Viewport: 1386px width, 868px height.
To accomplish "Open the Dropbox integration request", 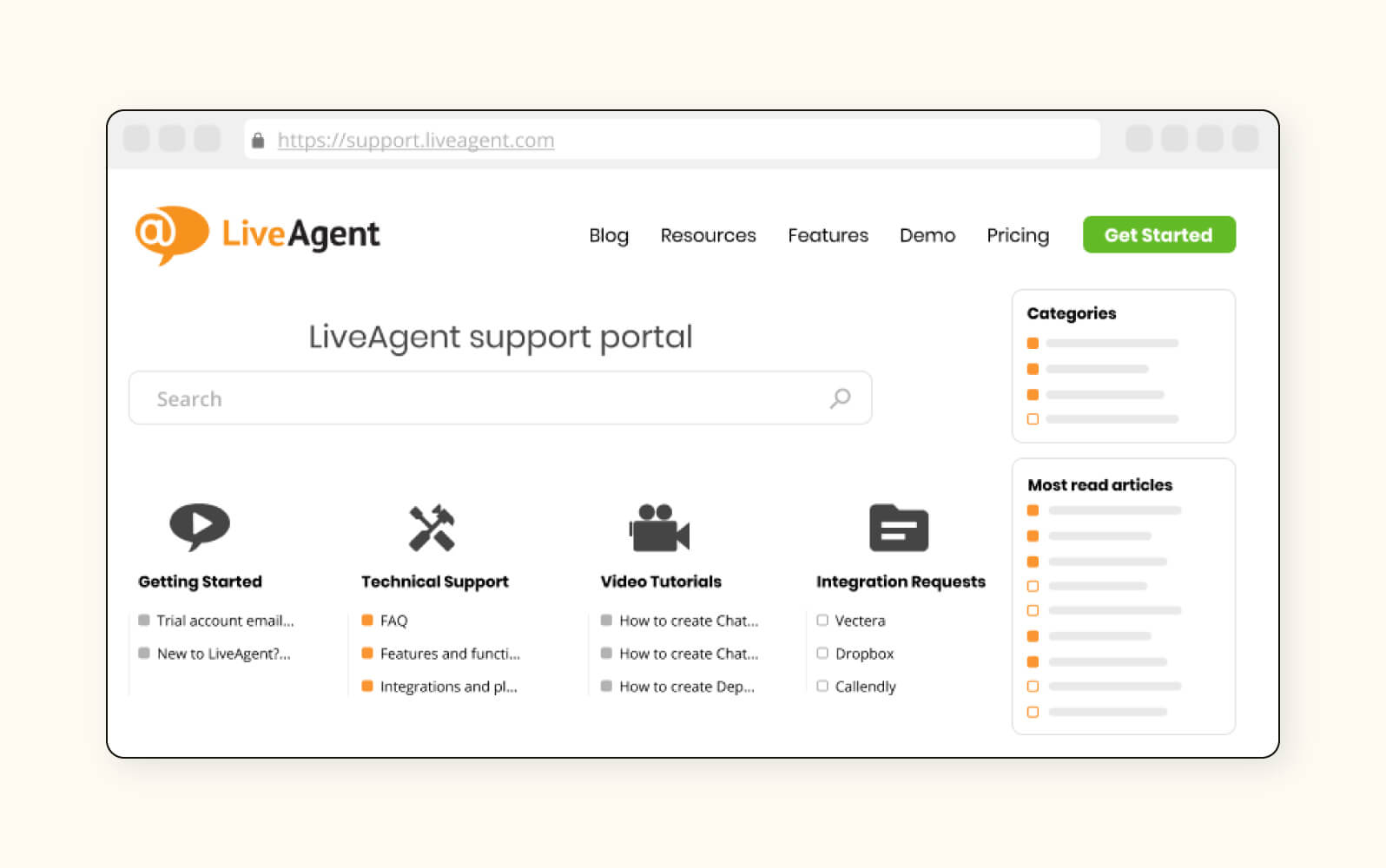I will (x=864, y=654).
